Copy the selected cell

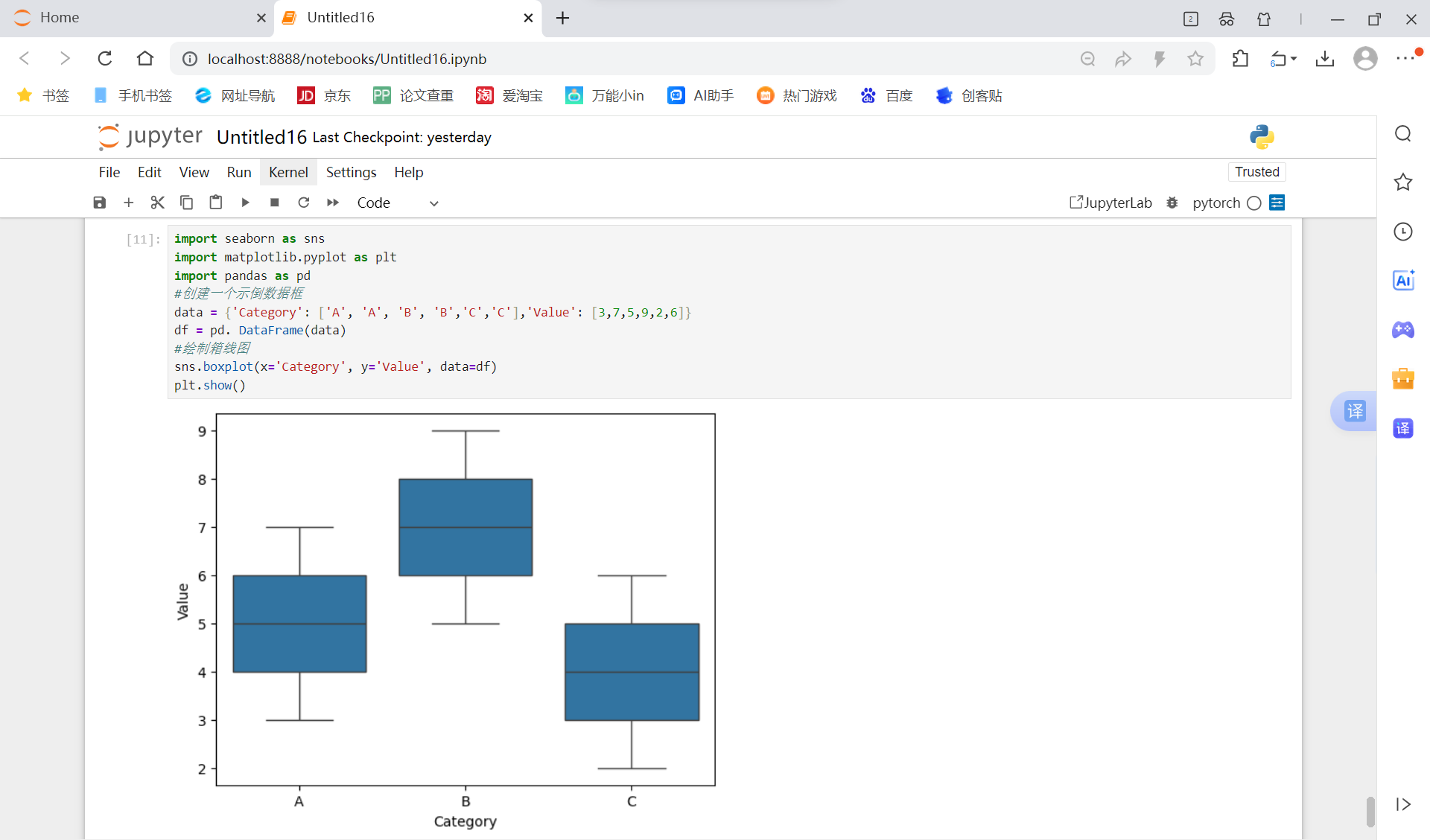point(186,203)
